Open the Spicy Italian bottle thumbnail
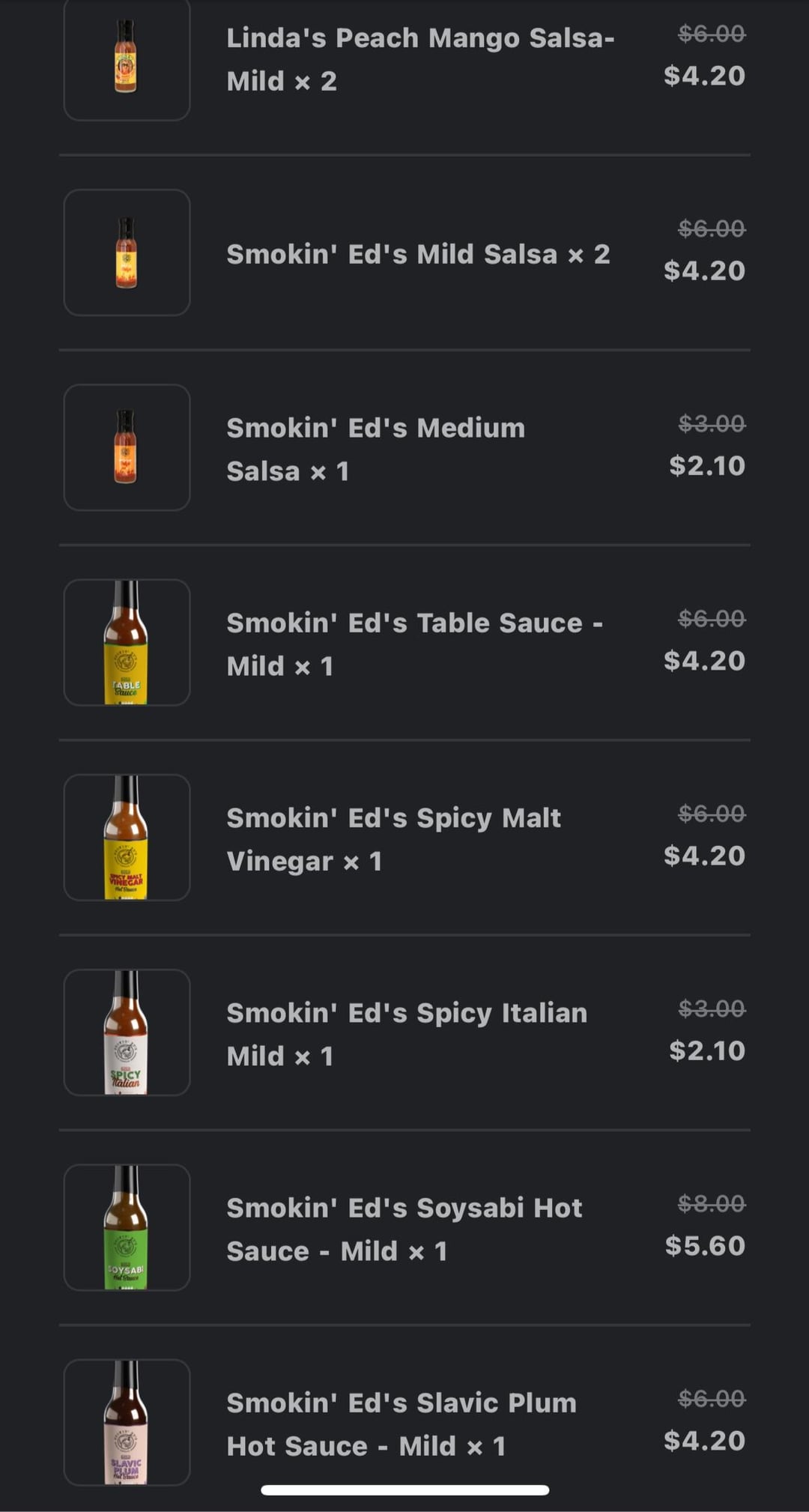Viewport: 809px width, 1512px height. [x=127, y=1032]
